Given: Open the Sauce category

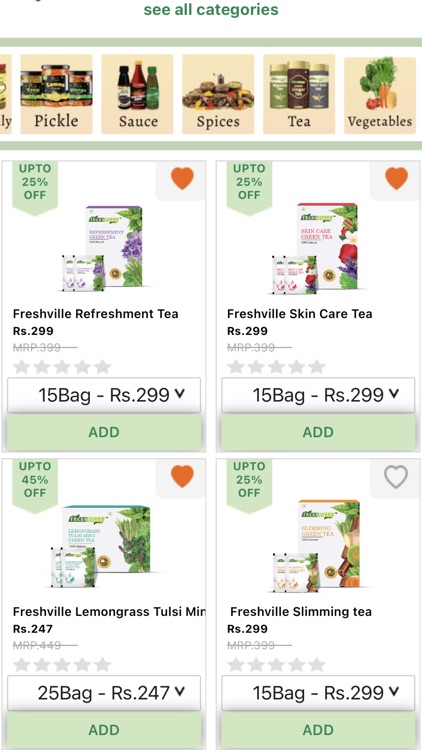Looking at the screenshot, I should [137, 94].
